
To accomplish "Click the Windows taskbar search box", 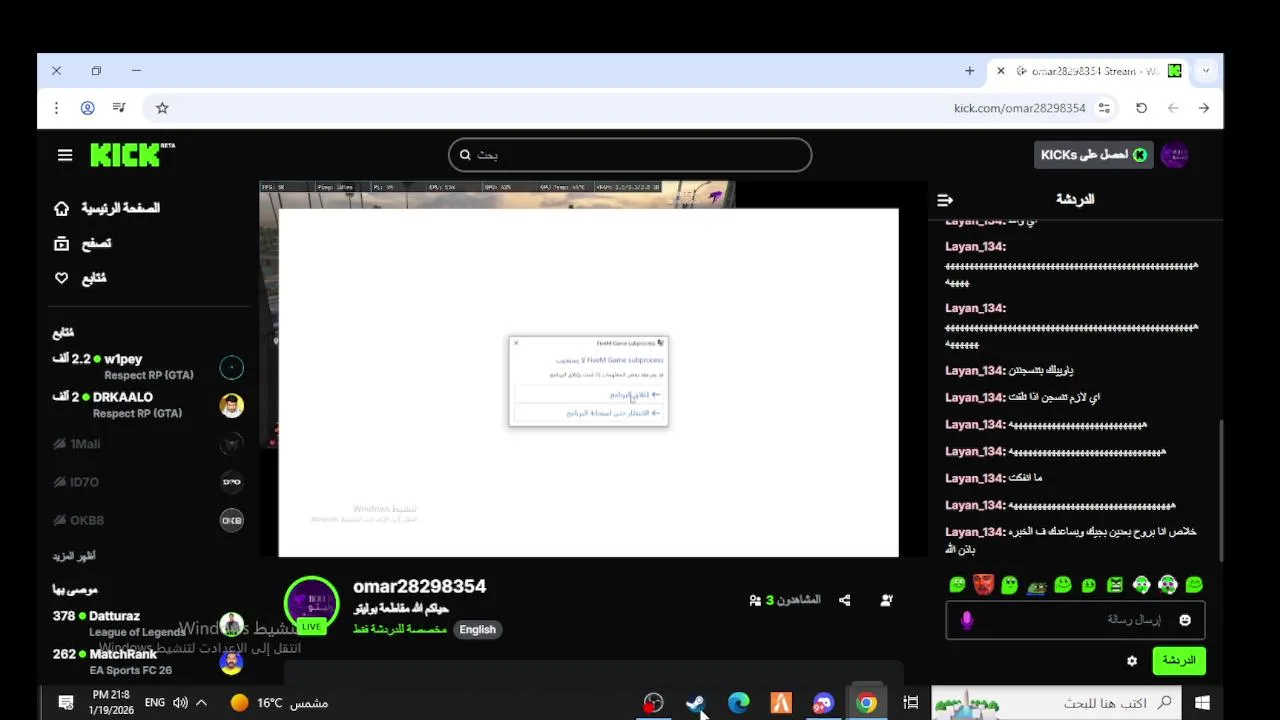I will [1055, 703].
